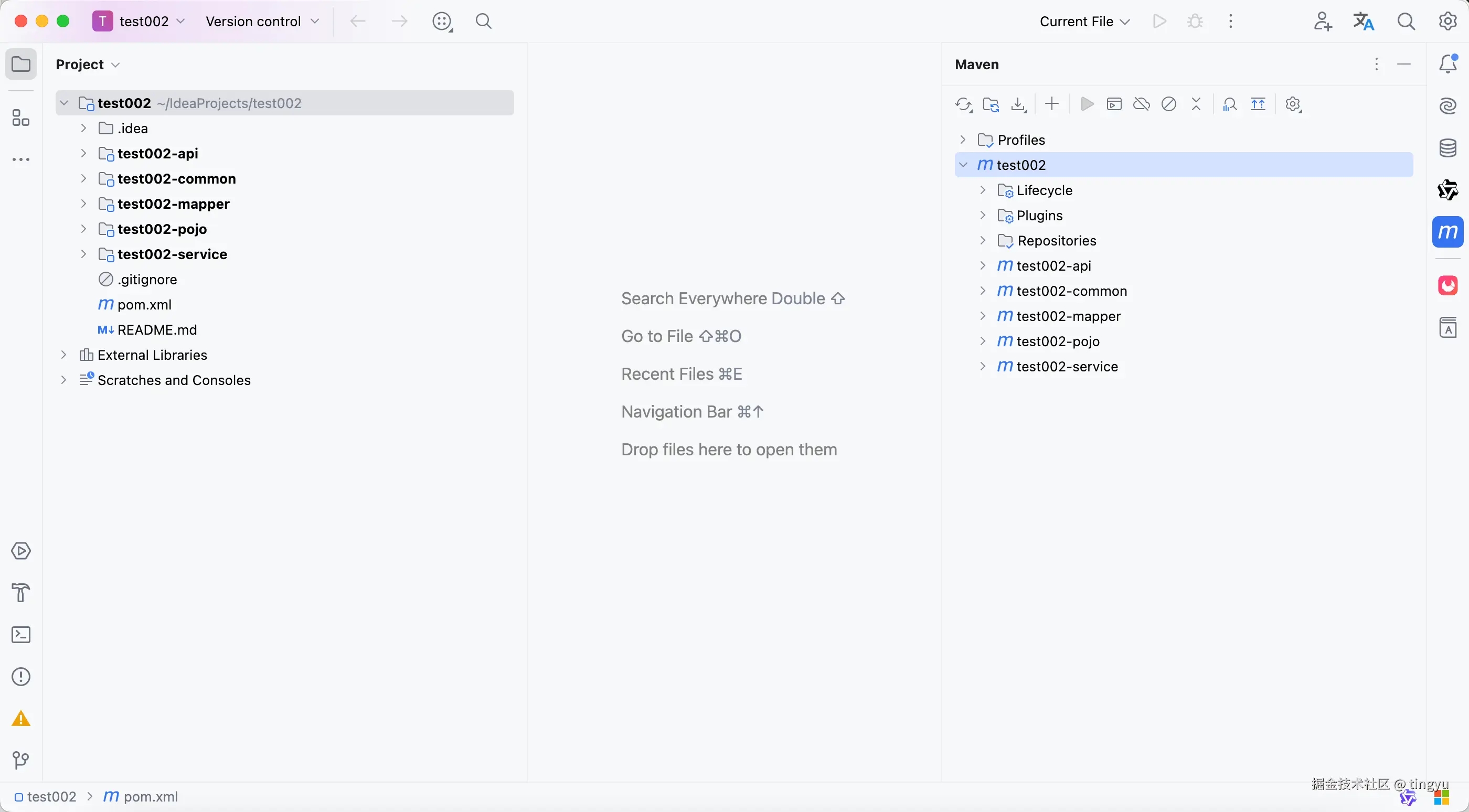
Task: Click pom.xml in the navigation breadcrumb
Action: pos(150,797)
